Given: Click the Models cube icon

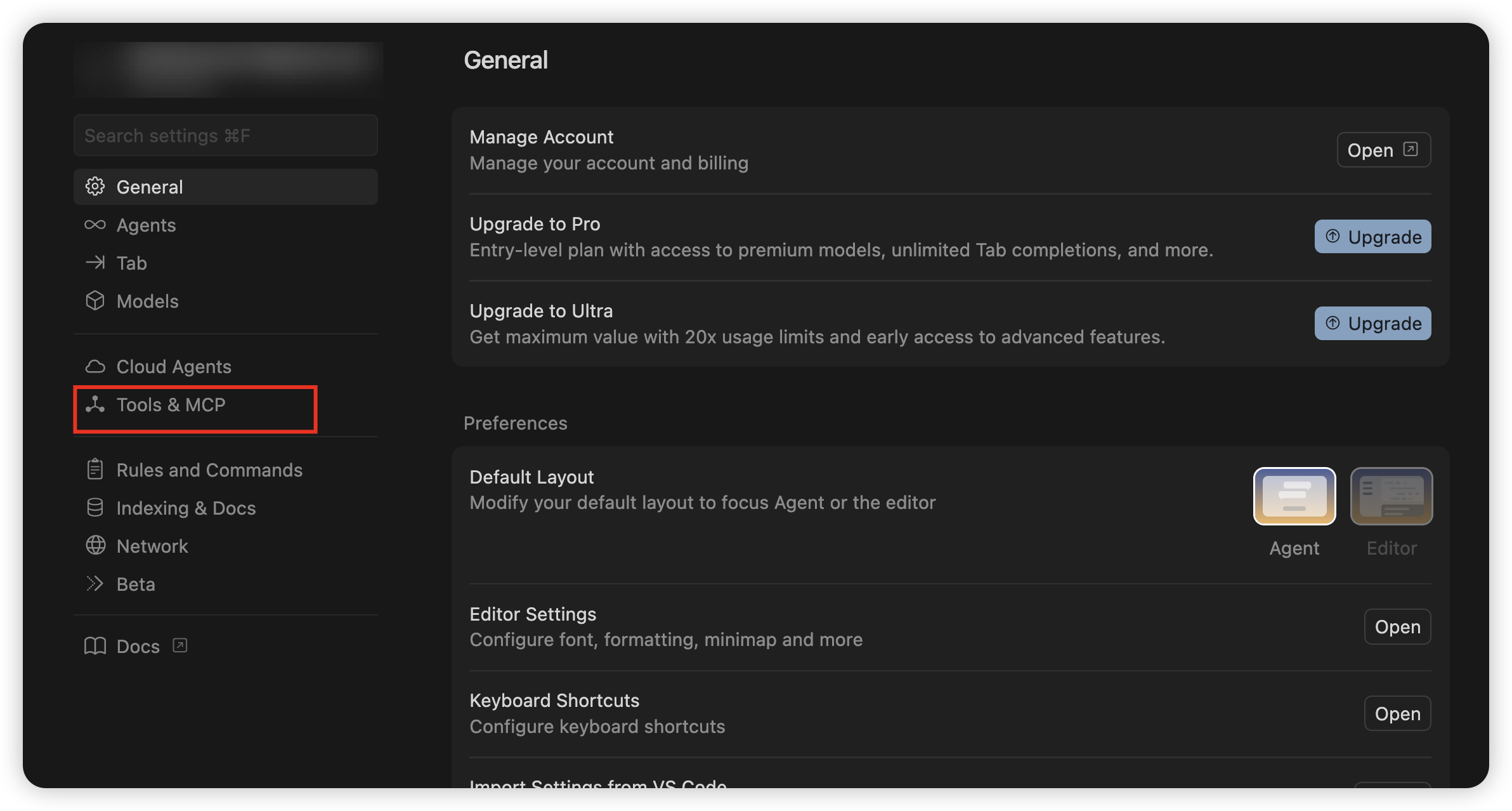Looking at the screenshot, I should (95, 301).
